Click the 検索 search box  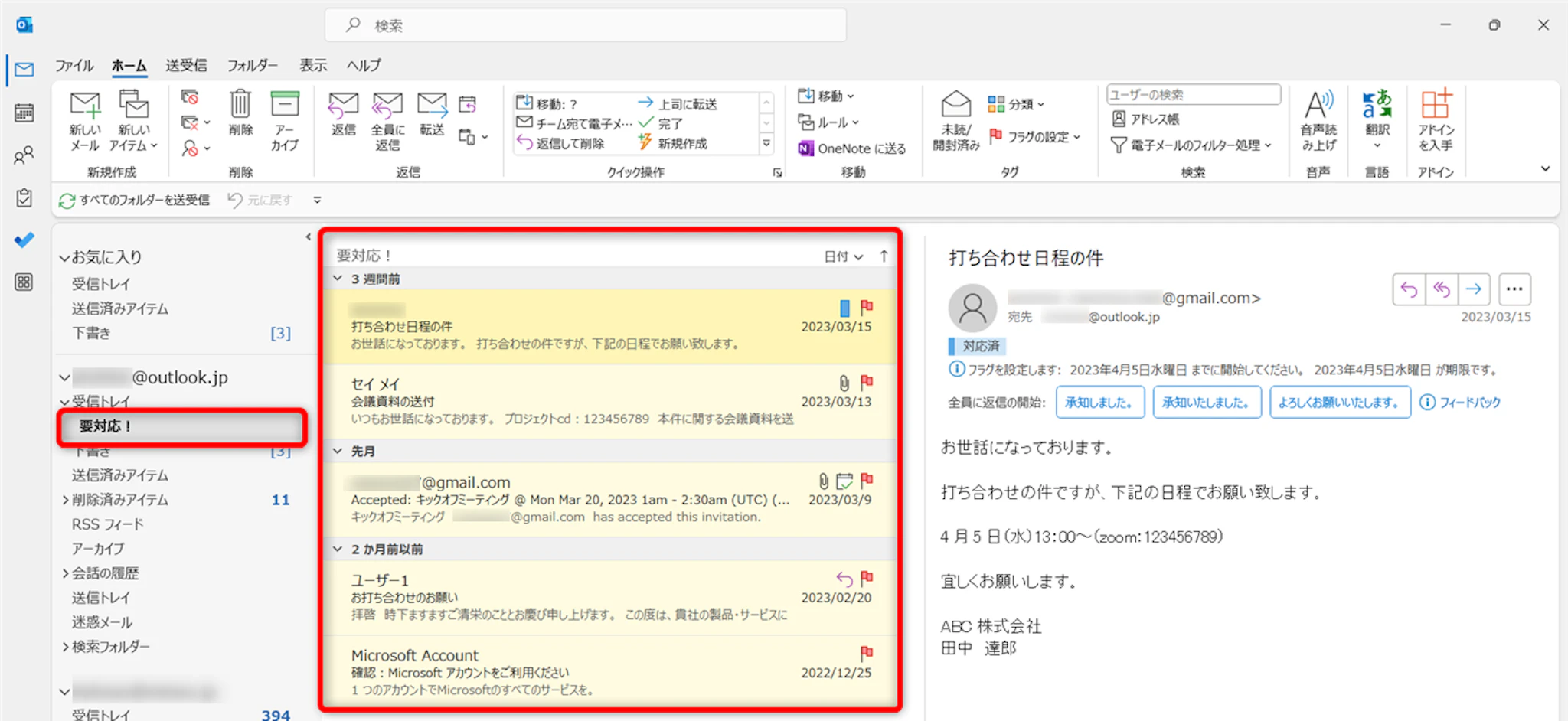(x=586, y=26)
